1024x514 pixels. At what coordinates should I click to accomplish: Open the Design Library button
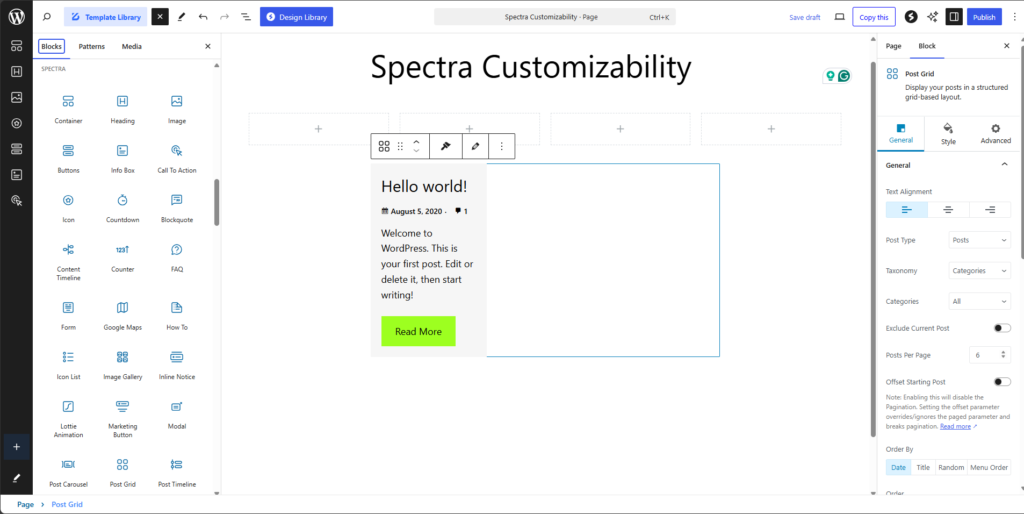[296, 17]
